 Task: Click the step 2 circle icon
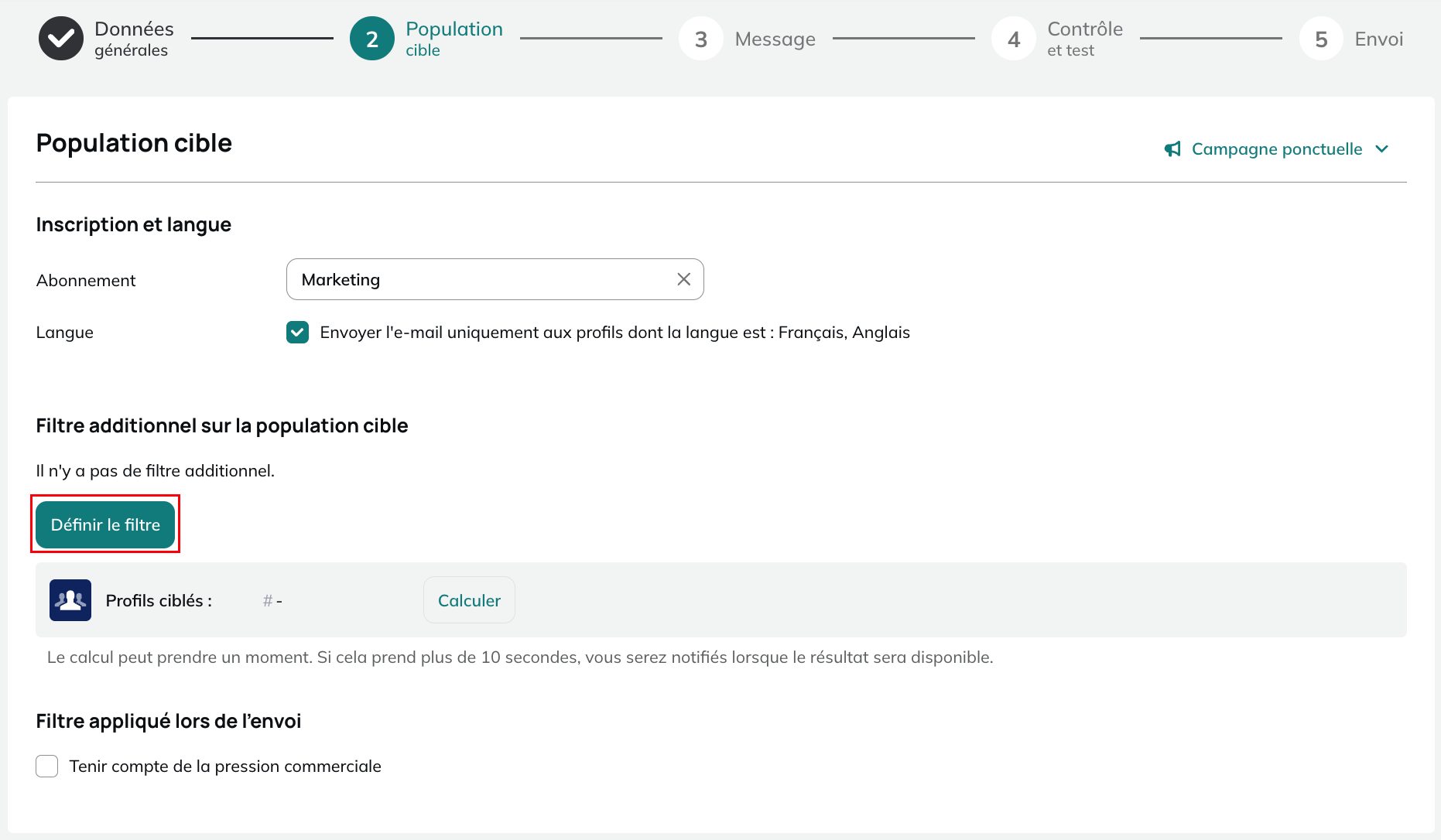[x=372, y=39]
